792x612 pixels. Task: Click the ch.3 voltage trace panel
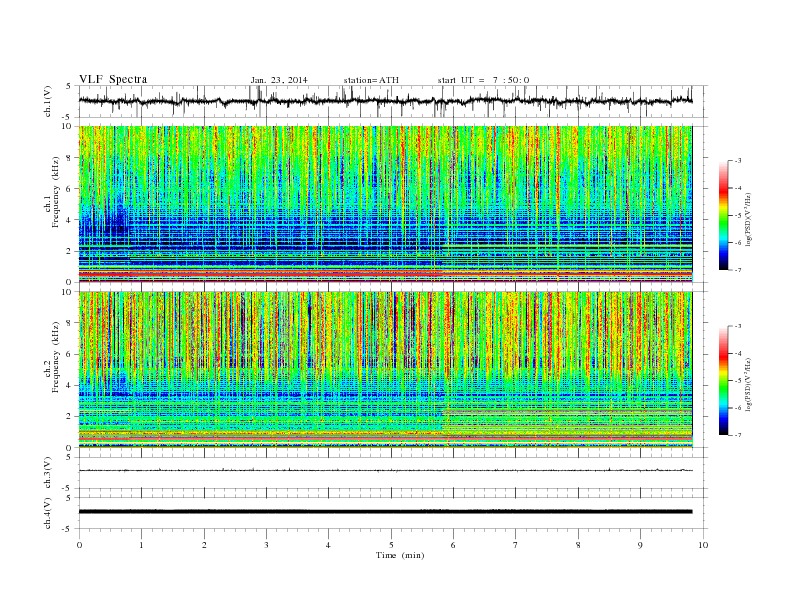(x=393, y=473)
